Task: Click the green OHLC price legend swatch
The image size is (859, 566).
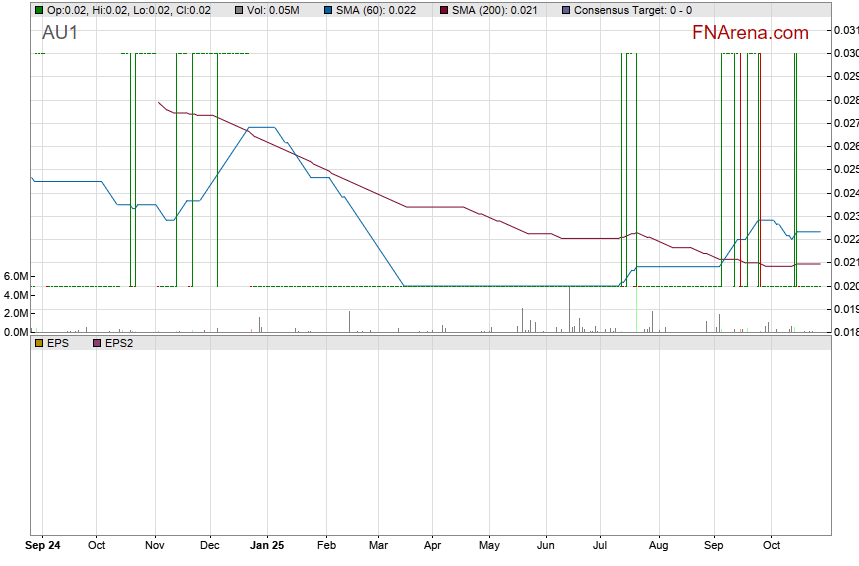Action: (x=39, y=10)
